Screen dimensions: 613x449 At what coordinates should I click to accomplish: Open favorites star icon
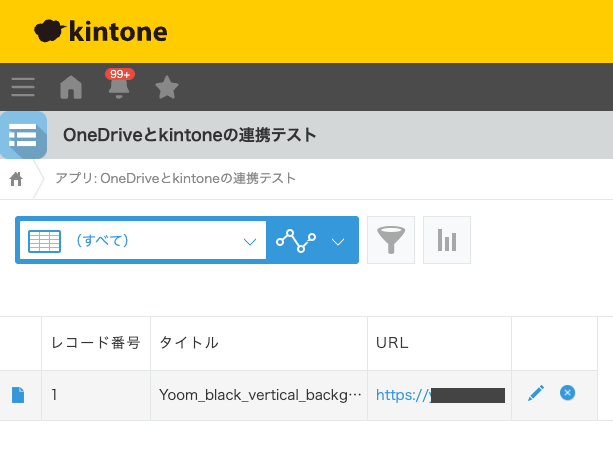click(x=167, y=87)
